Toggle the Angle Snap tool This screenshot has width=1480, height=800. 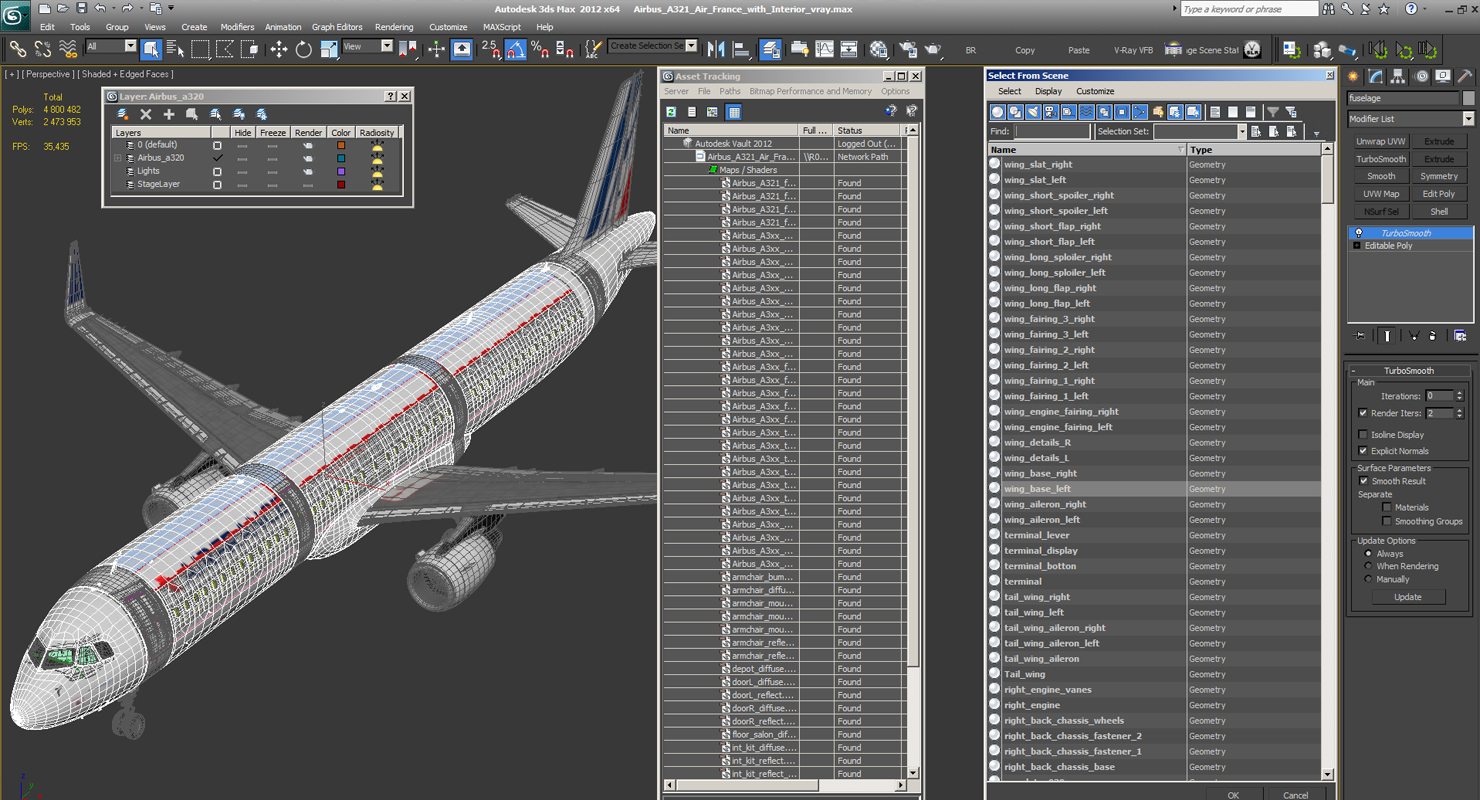(515, 48)
